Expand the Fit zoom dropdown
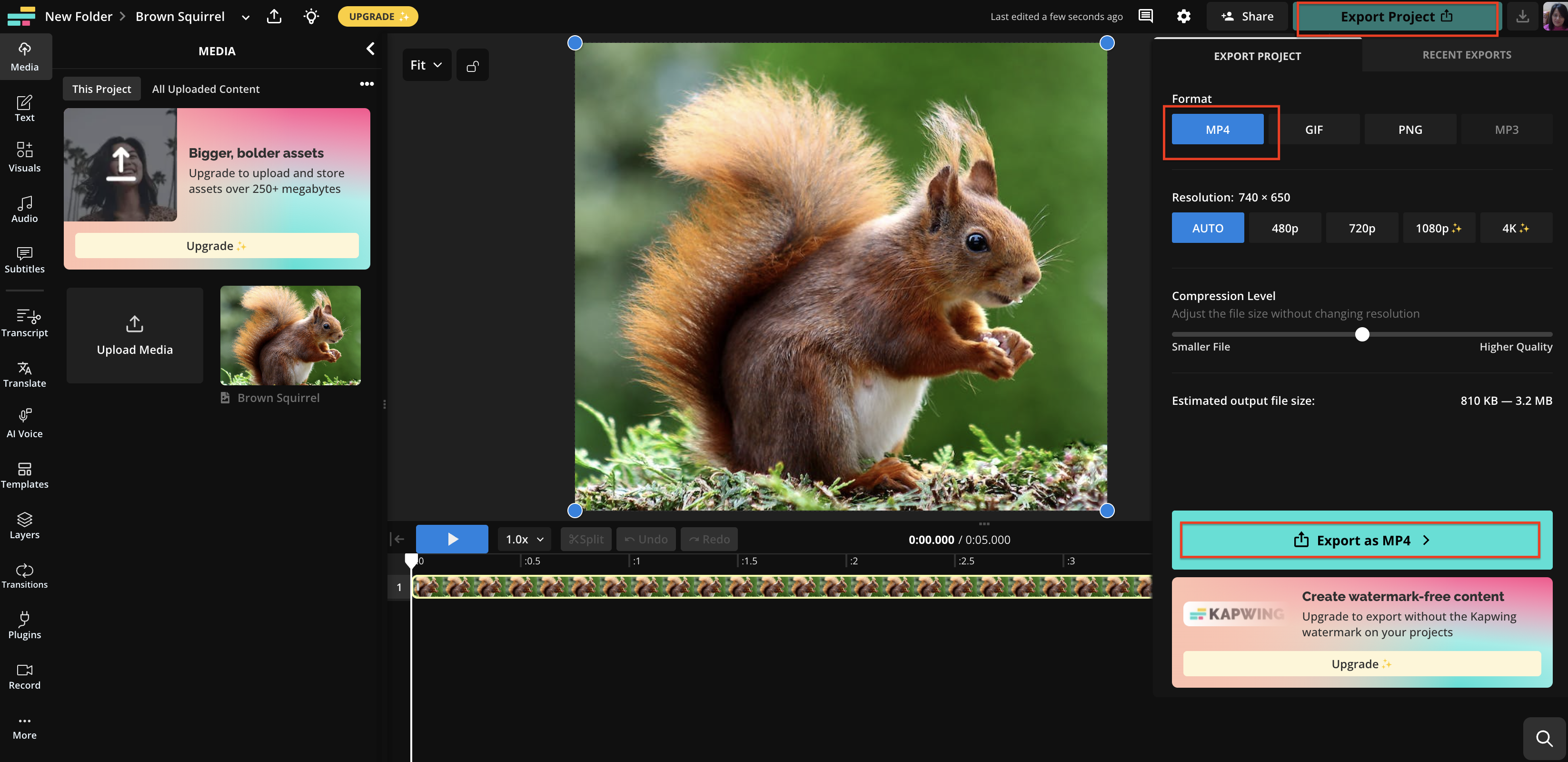Screen dimensions: 1568x762 point(426,65)
